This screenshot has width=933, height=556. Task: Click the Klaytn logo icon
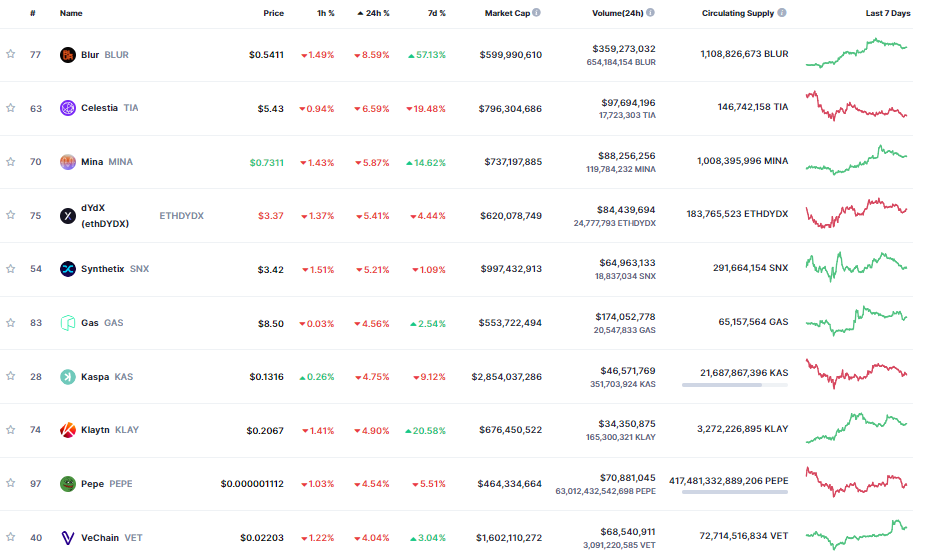point(68,430)
